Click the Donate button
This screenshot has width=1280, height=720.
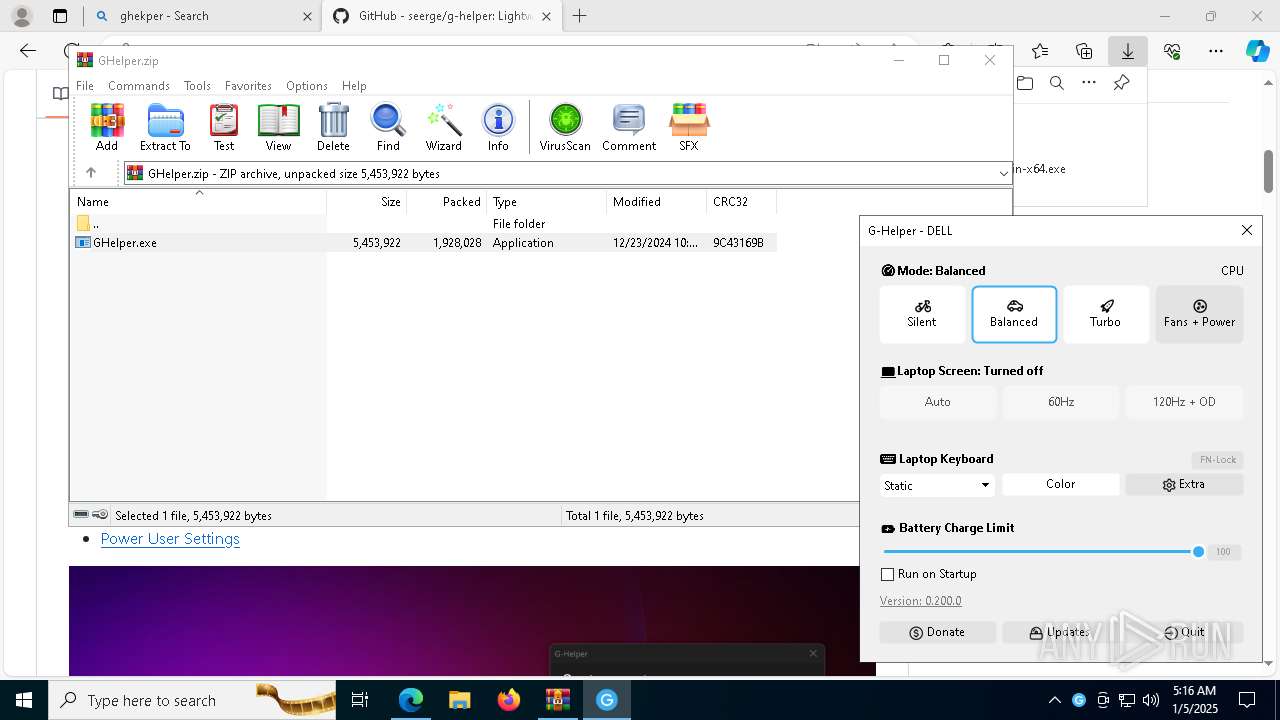pos(938,632)
